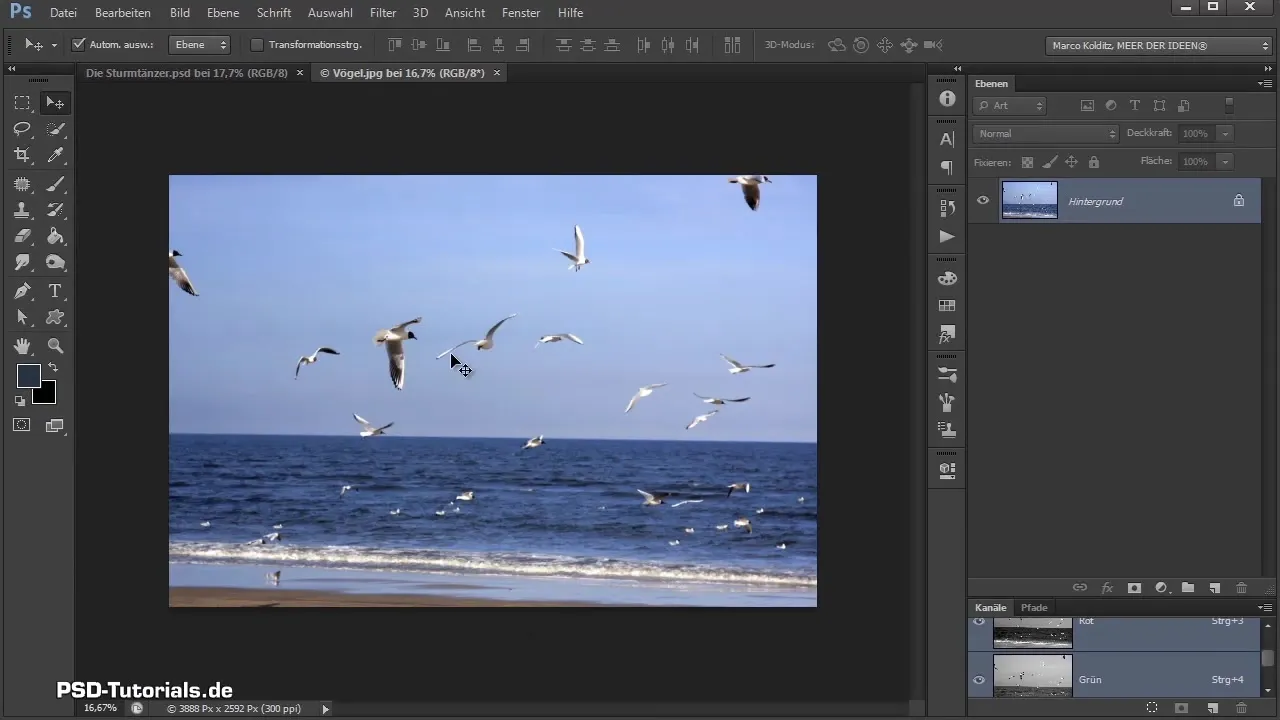Select the Pen tool
This screenshot has height=720, width=1280.
[x=22, y=291]
